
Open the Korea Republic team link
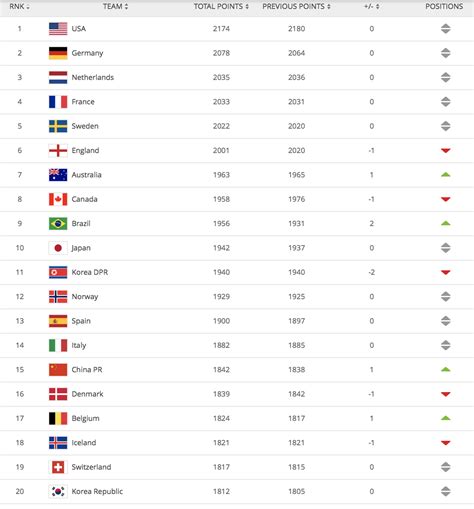click(97, 491)
